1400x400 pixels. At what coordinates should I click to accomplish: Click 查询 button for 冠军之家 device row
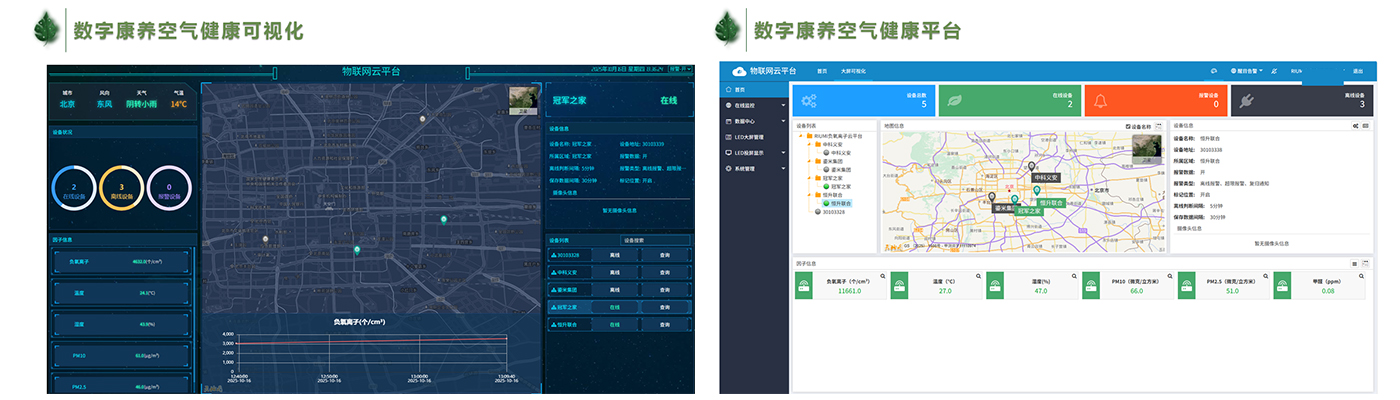tap(664, 307)
